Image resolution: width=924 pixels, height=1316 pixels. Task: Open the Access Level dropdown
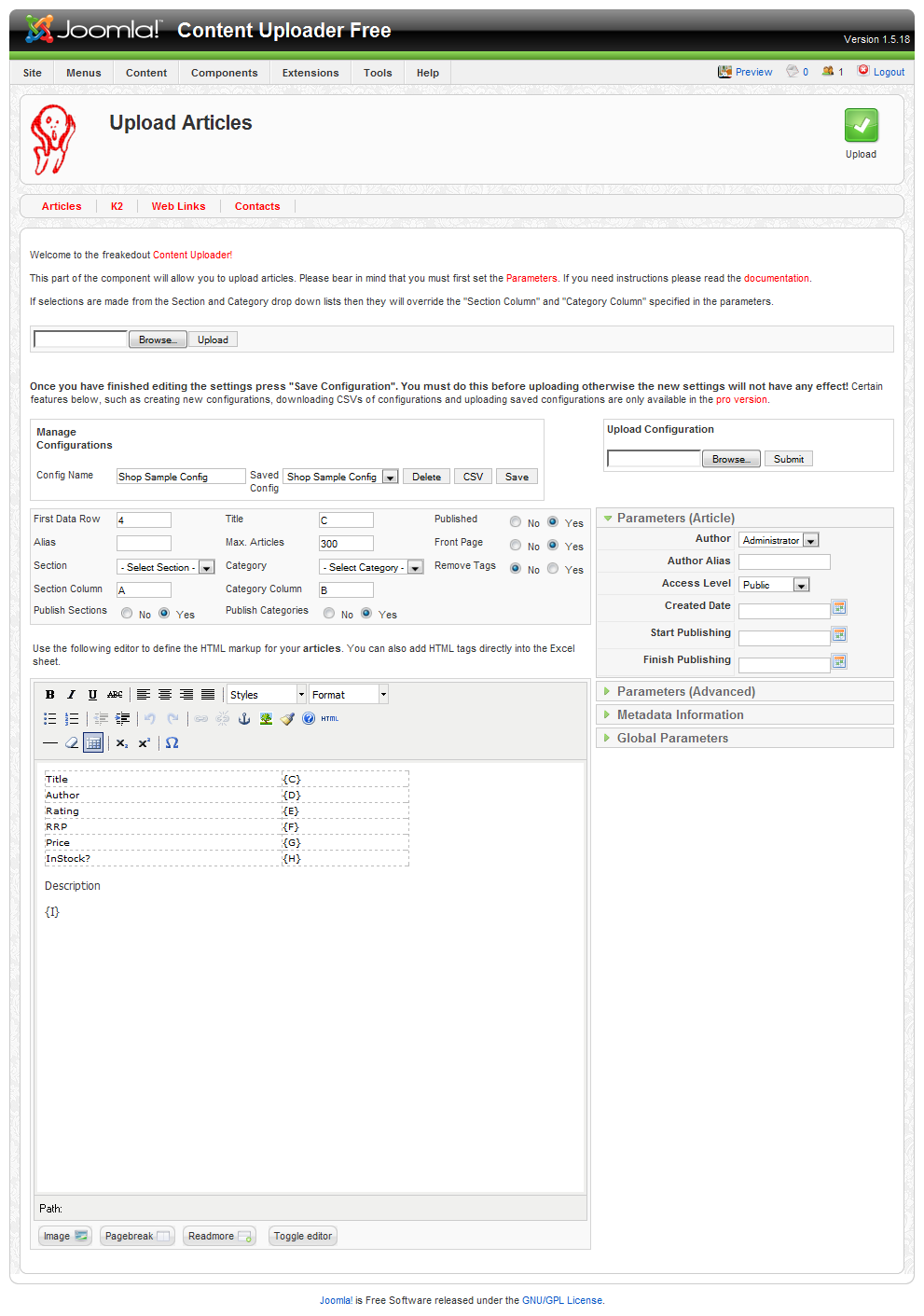click(774, 585)
